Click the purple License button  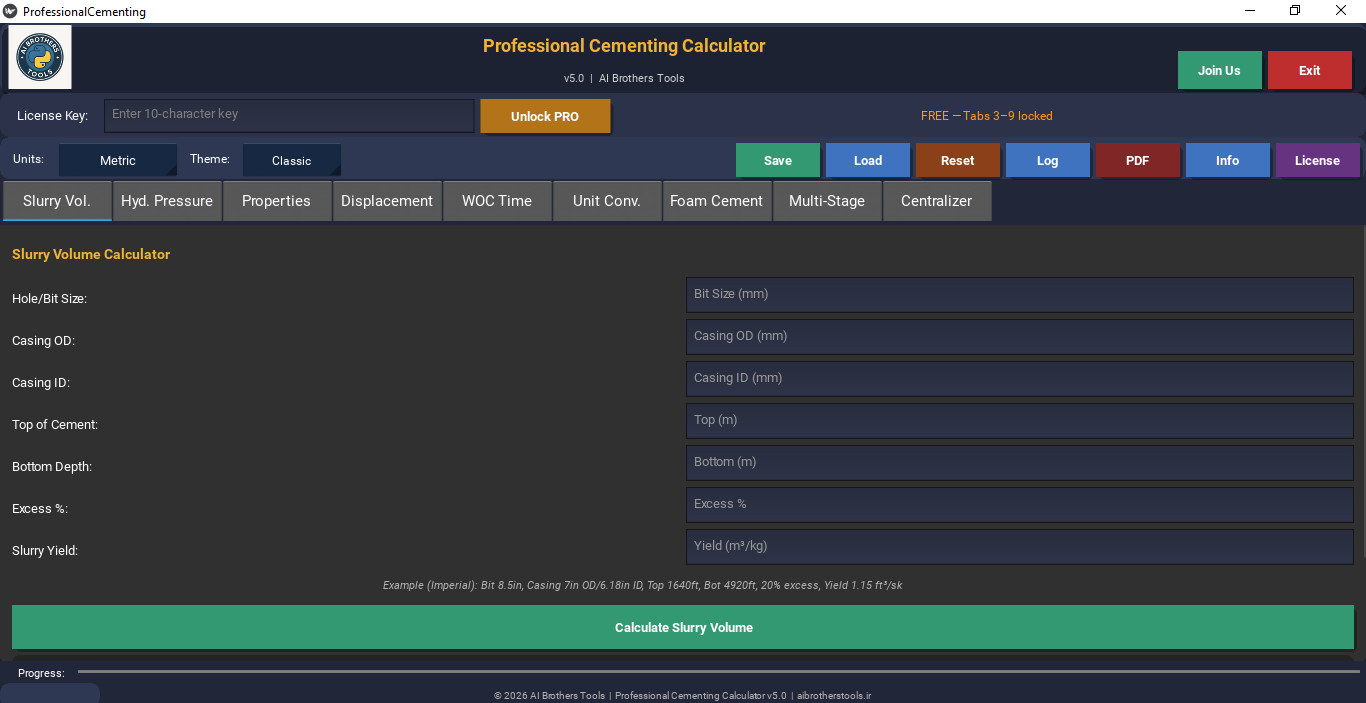point(1318,160)
